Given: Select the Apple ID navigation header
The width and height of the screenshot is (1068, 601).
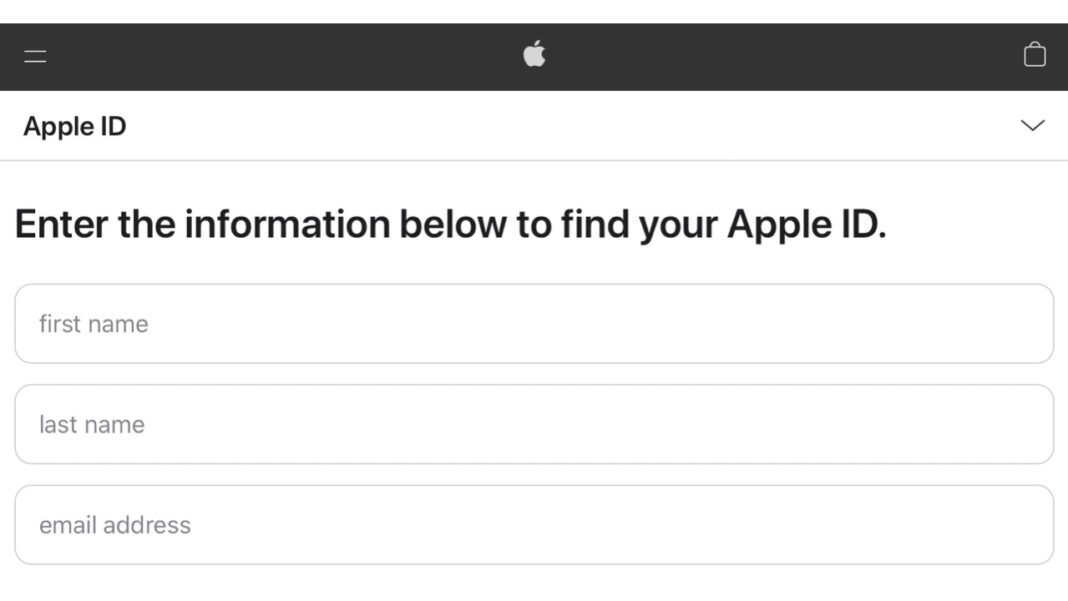Looking at the screenshot, I should pos(75,126).
